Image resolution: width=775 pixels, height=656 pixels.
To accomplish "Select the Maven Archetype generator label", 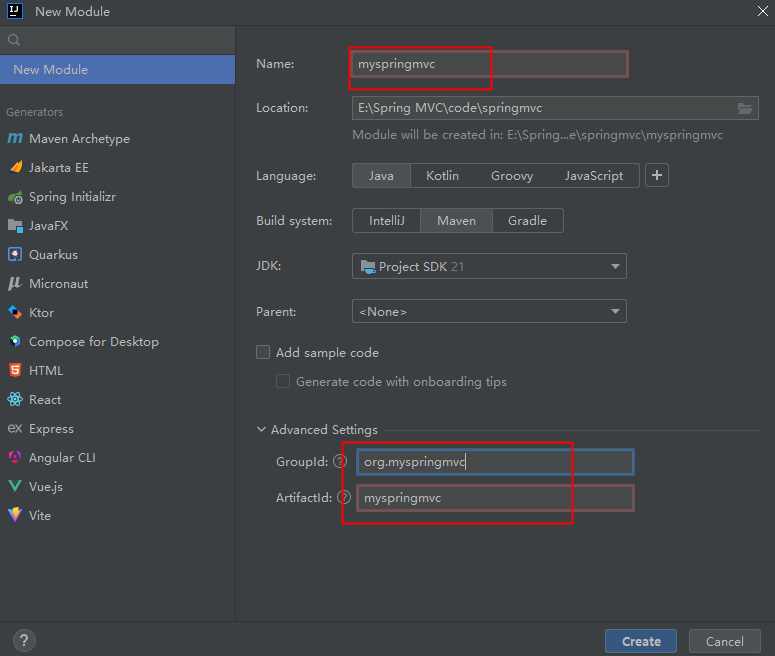I will tap(79, 139).
